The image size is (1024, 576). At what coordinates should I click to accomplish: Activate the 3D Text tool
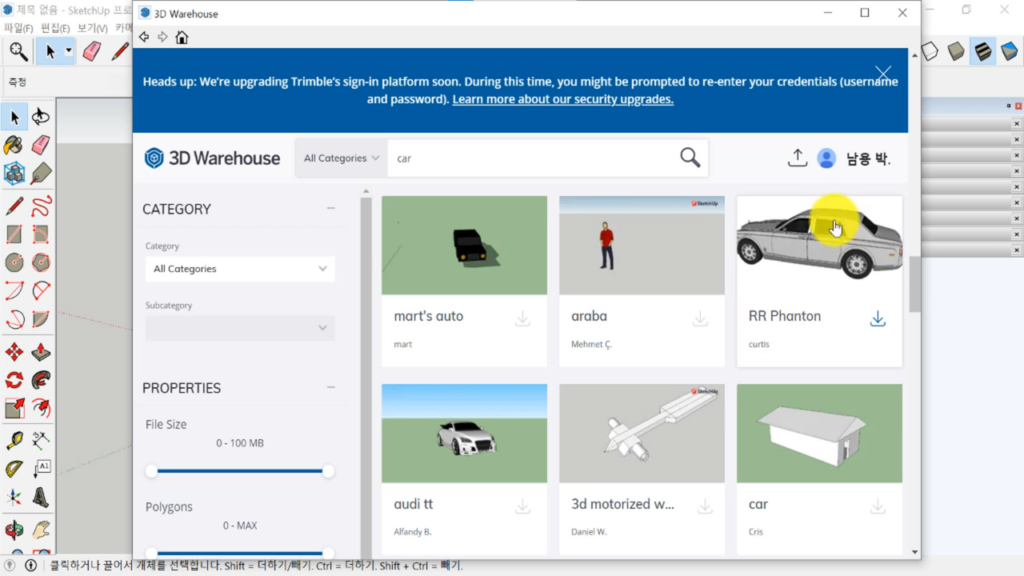pos(40,498)
